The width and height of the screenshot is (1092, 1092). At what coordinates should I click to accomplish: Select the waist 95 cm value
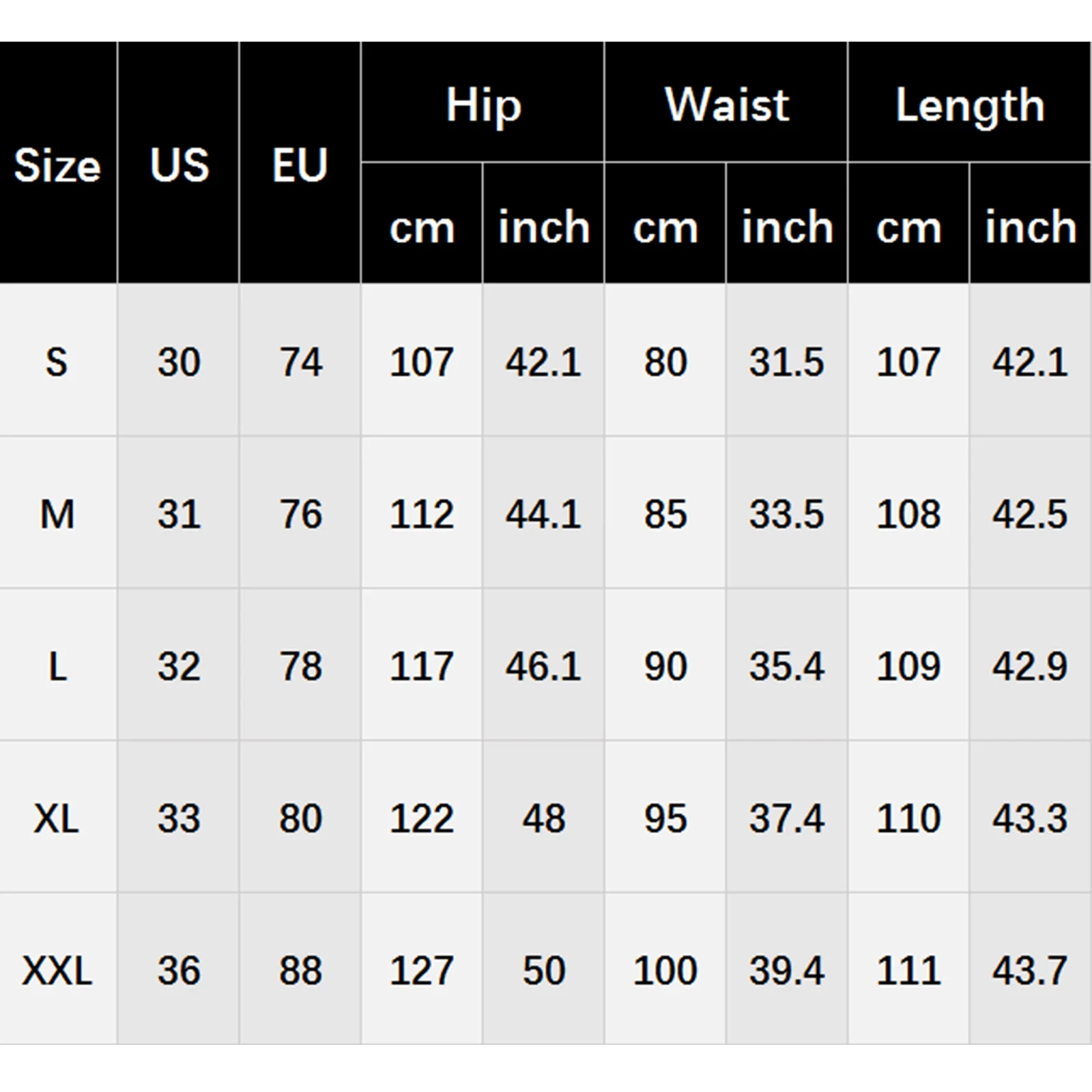[665, 818]
